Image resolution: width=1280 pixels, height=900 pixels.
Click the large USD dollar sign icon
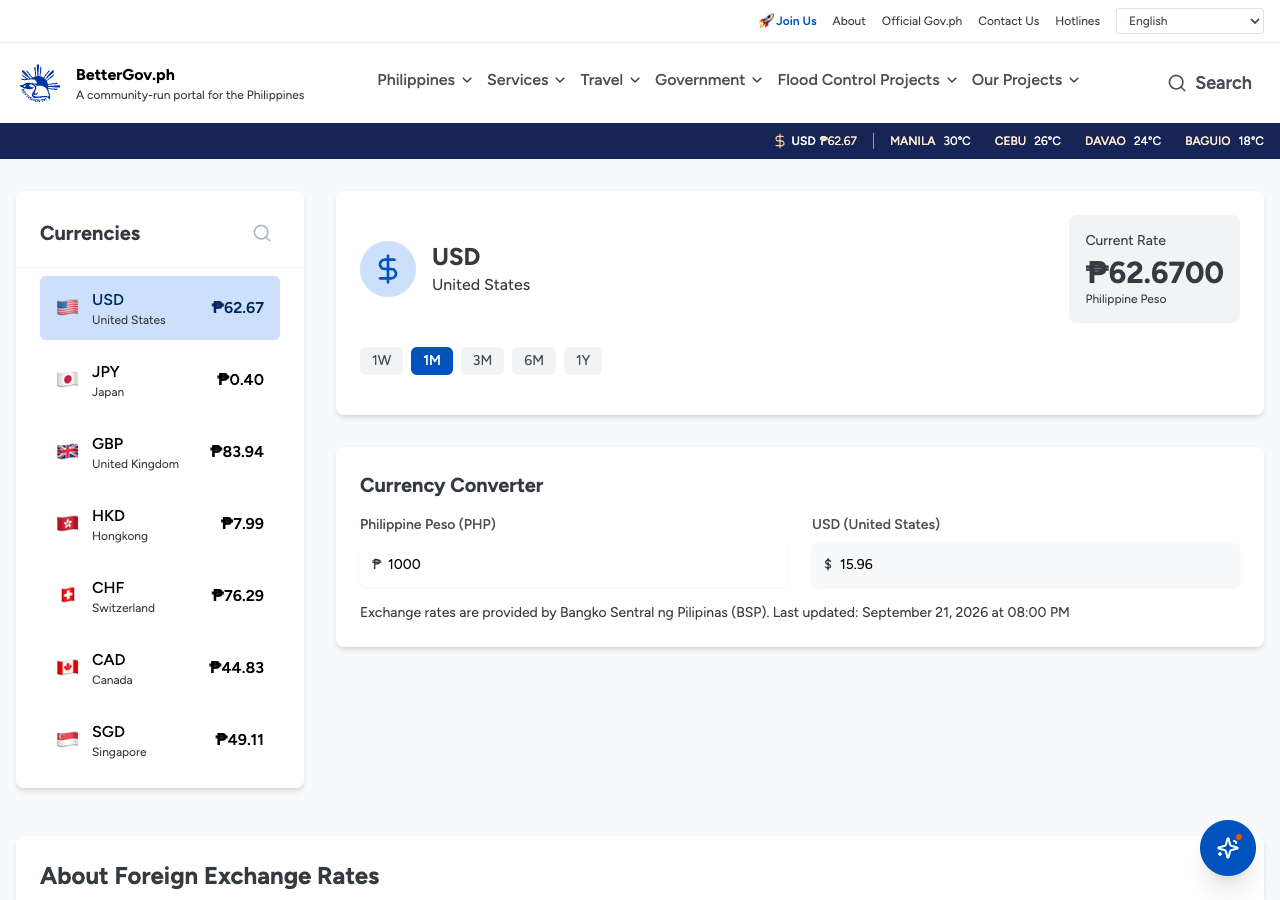[x=388, y=269]
